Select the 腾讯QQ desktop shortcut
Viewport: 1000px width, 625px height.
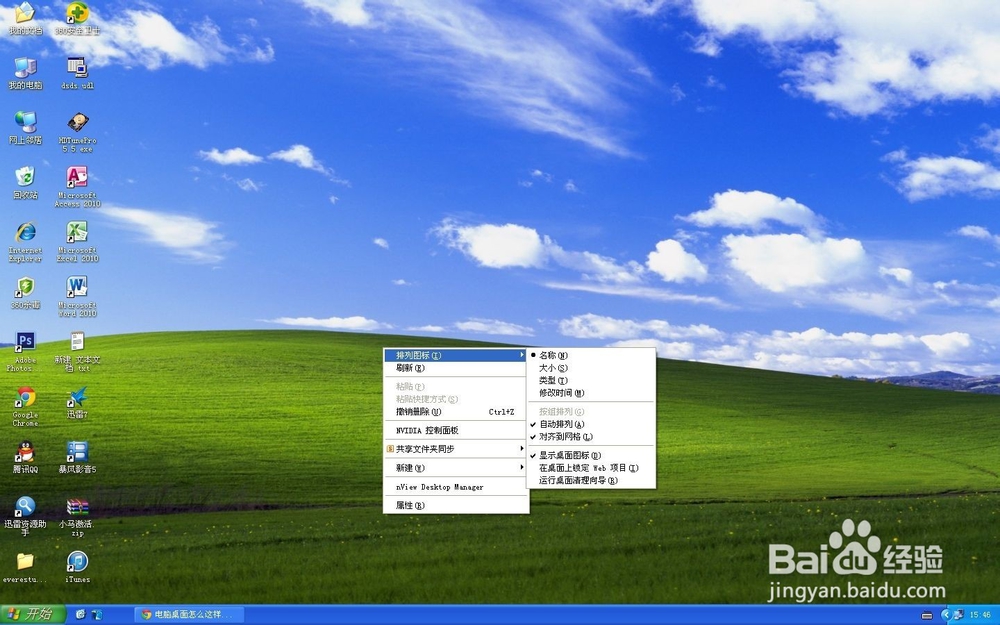coord(26,458)
